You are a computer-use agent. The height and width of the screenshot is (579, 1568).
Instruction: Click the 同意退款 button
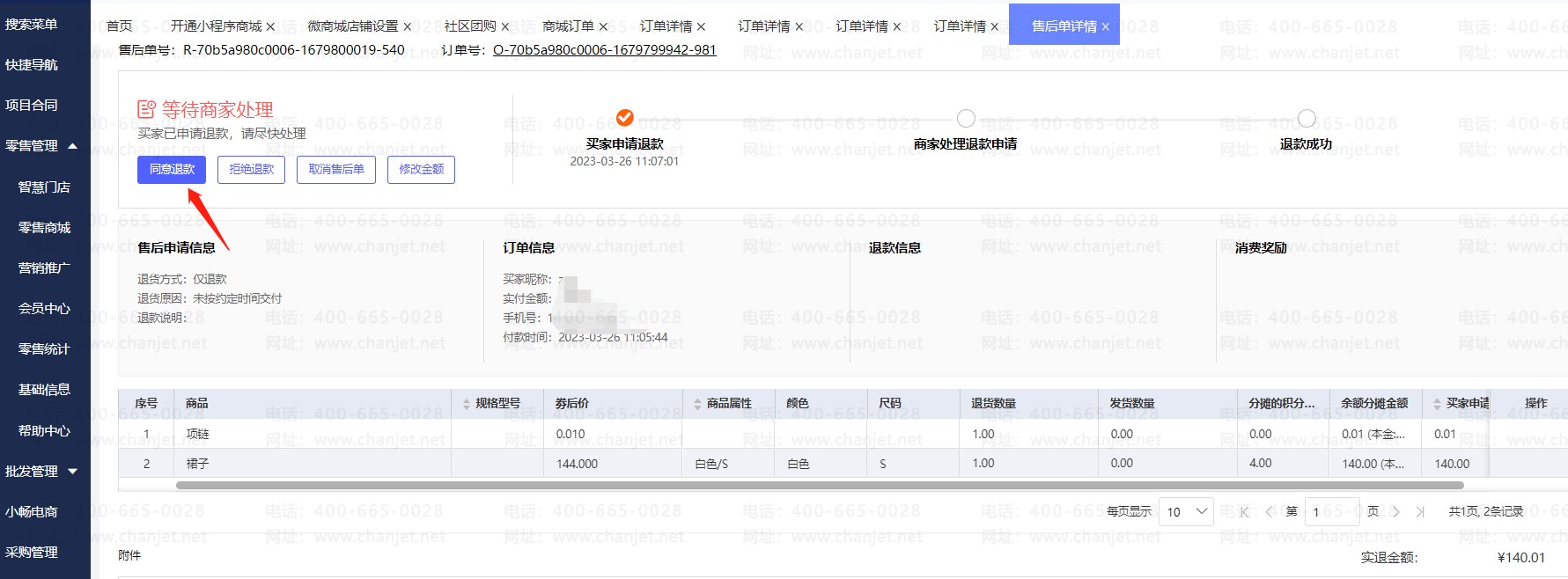pyautogui.click(x=172, y=170)
